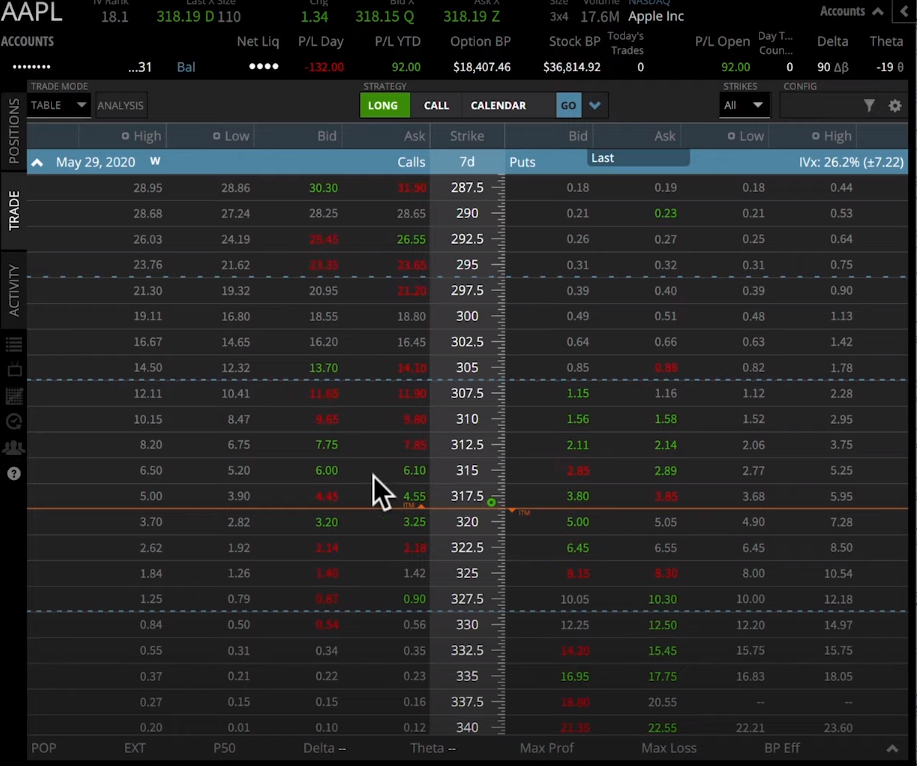This screenshot has width=917, height=766.
Task: Switch to the ACTIVITY vertical tab
Action: coord(13,290)
